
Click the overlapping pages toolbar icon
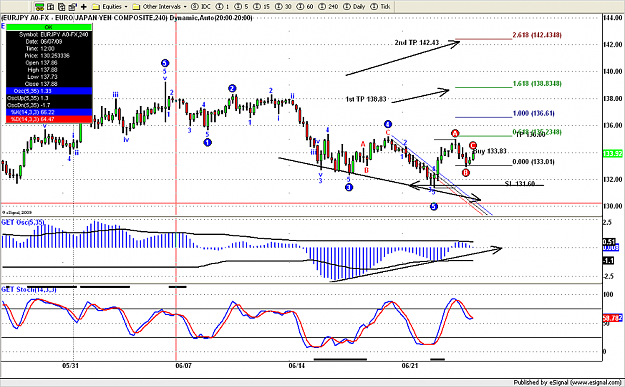click(x=61, y=6)
